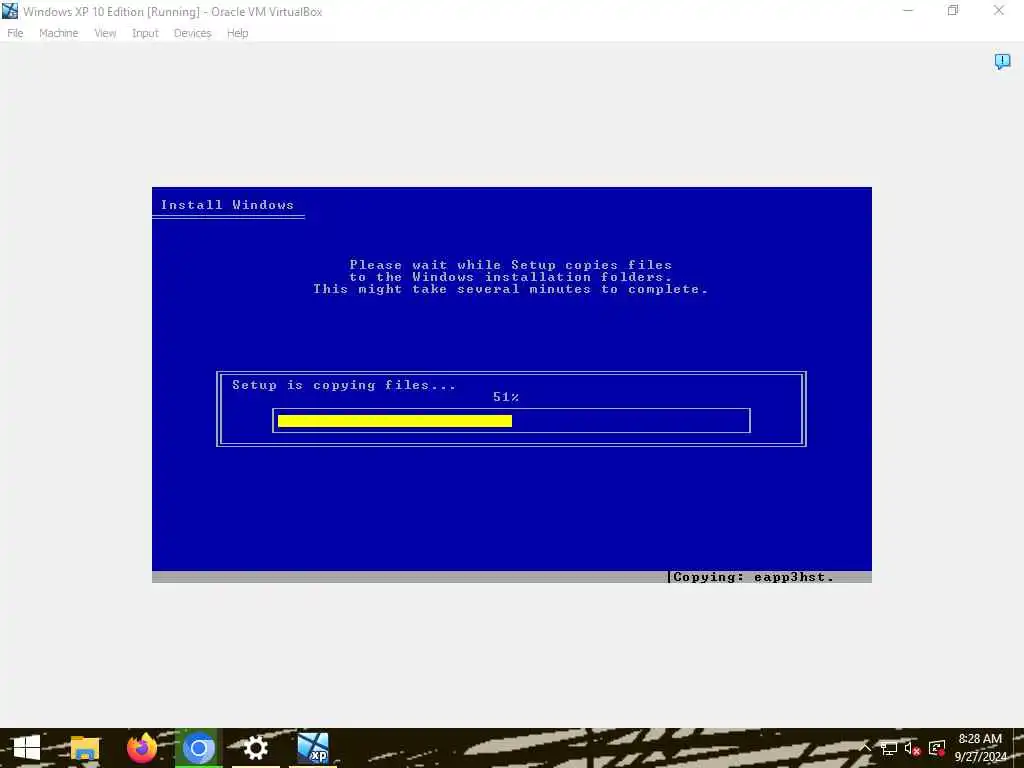
Task: Open the Devices menu
Action: (193, 33)
